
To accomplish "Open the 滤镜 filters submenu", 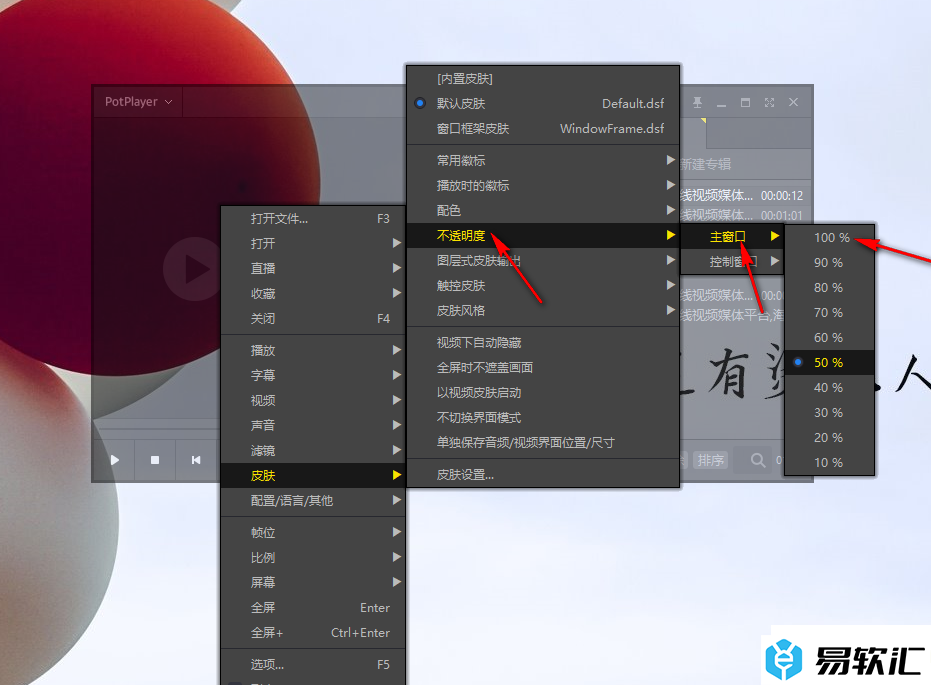I will 313,451.
